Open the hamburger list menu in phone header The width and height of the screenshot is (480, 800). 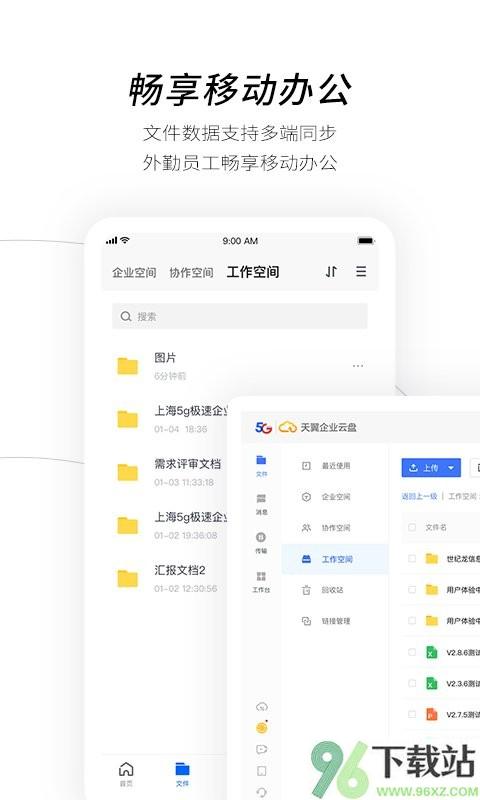pyautogui.click(x=361, y=271)
